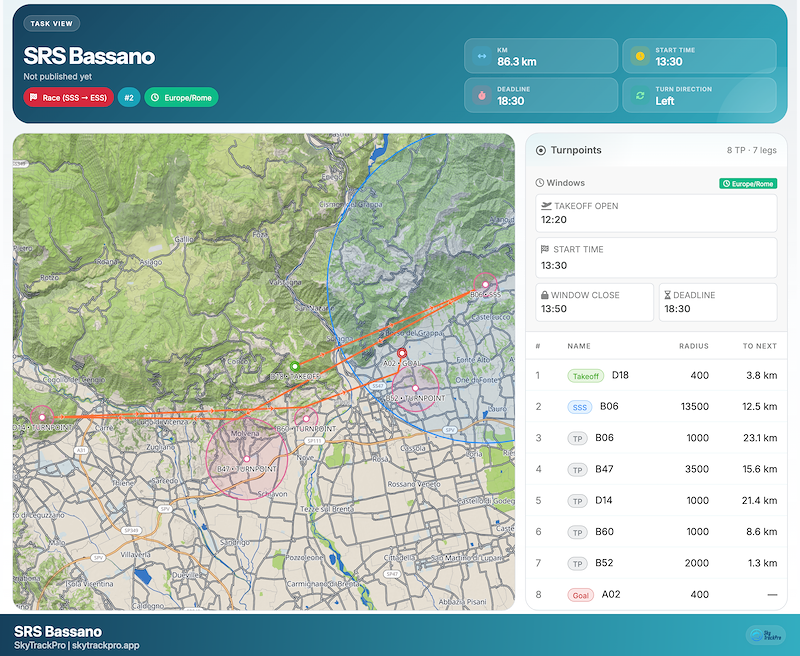Click the TP tag in row 3
Viewport: 800px width, 656px height.
click(x=578, y=439)
